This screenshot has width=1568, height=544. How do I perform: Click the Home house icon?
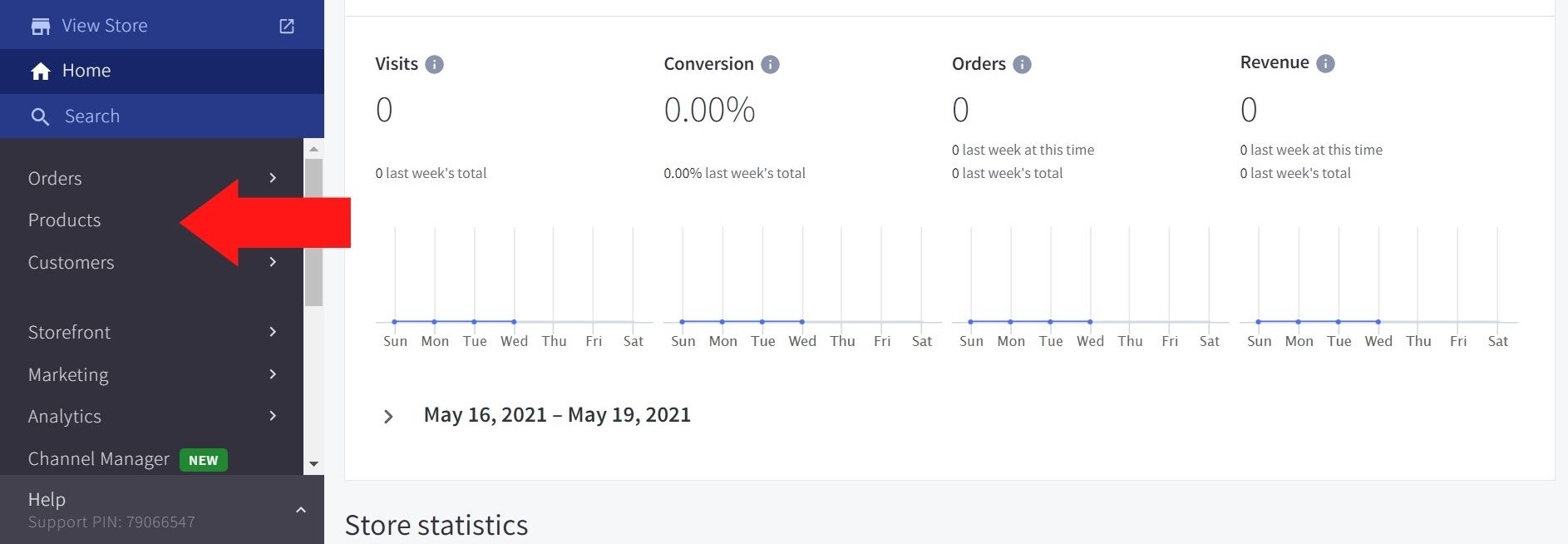pyautogui.click(x=40, y=72)
